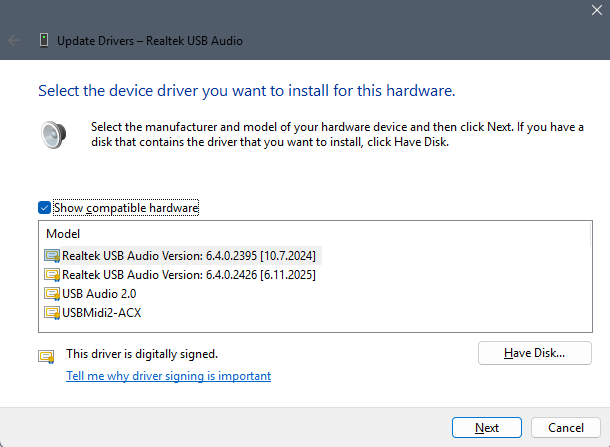
Task: Uncheck Show compatible hardware checkbox
Action: [x=44, y=208]
